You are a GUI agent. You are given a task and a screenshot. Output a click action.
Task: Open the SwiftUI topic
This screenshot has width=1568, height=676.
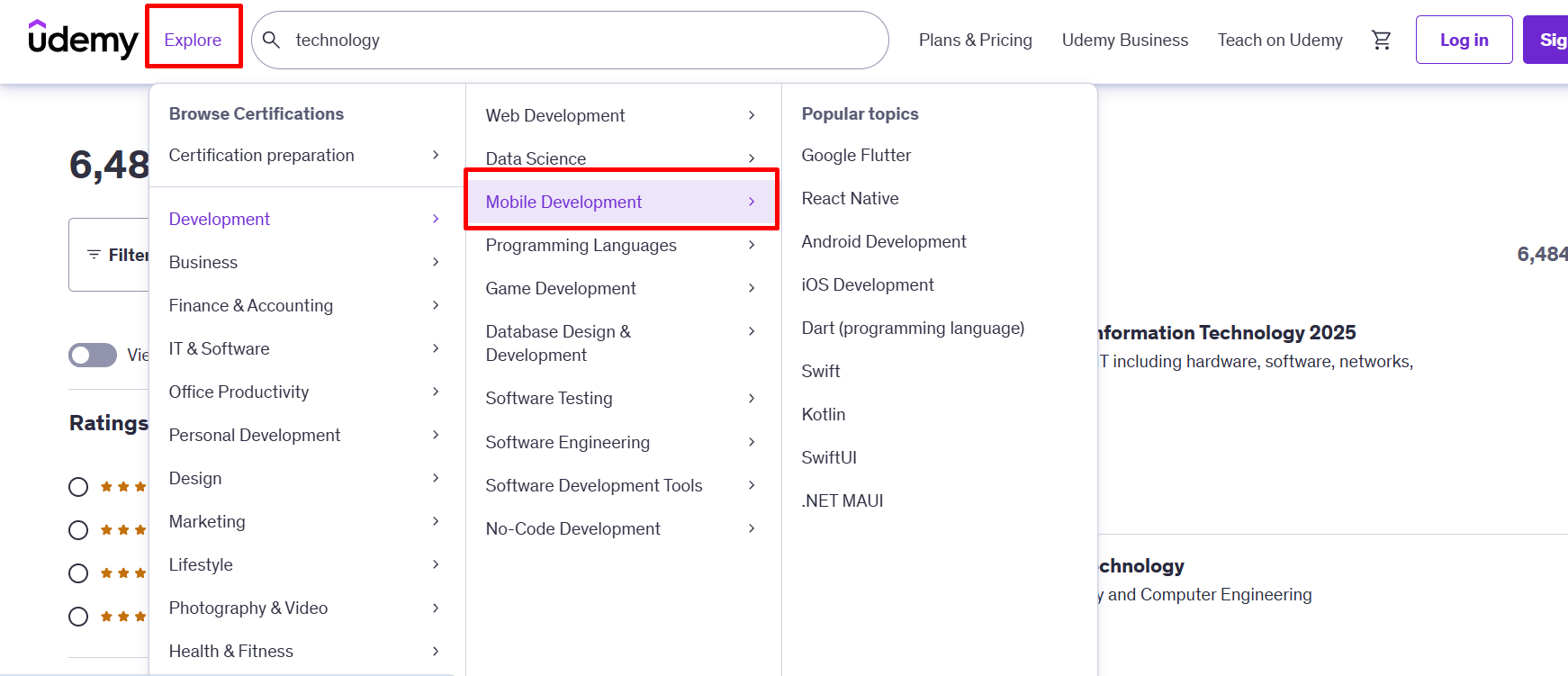click(x=829, y=457)
